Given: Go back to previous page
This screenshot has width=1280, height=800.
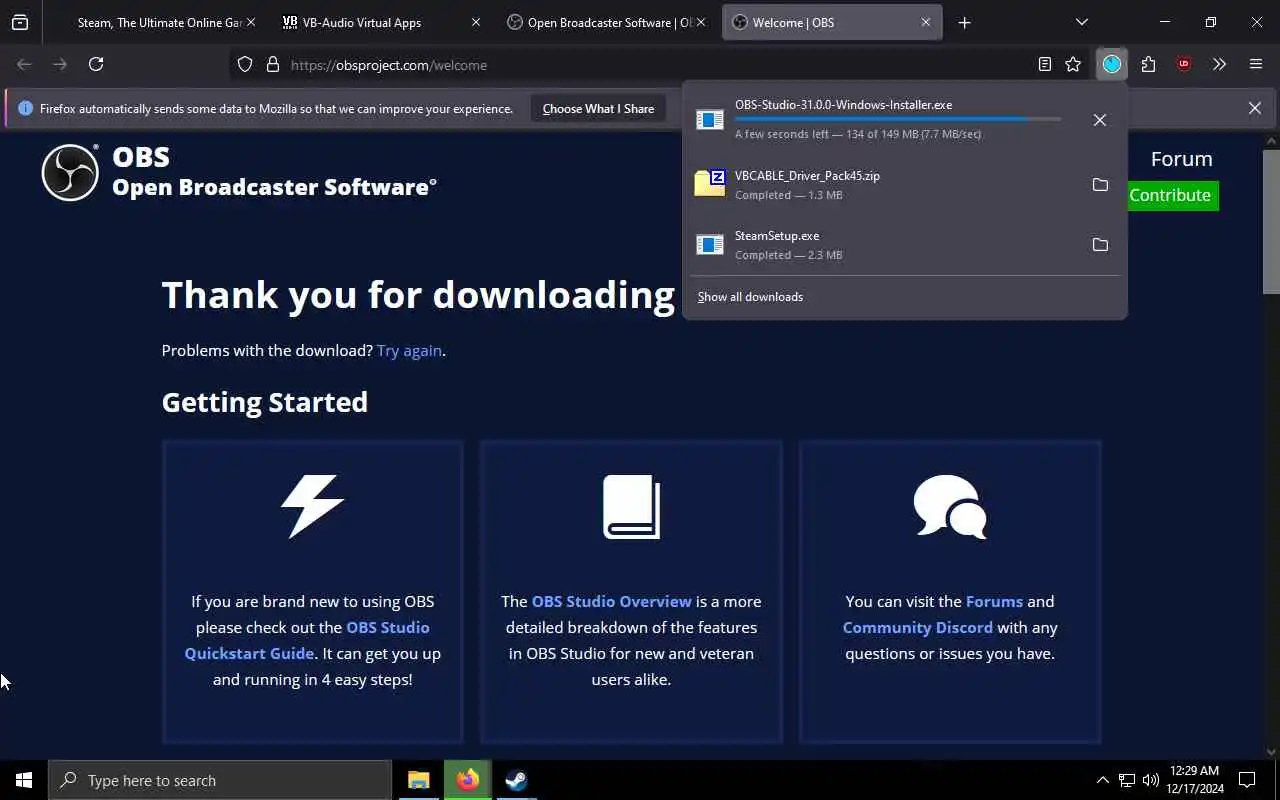Looking at the screenshot, I should tap(24, 64).
